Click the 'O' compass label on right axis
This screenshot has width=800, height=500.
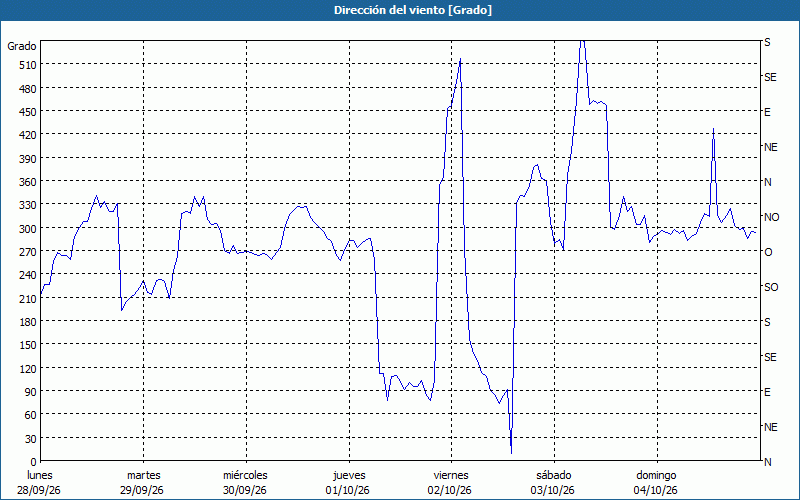coord(768,252)
